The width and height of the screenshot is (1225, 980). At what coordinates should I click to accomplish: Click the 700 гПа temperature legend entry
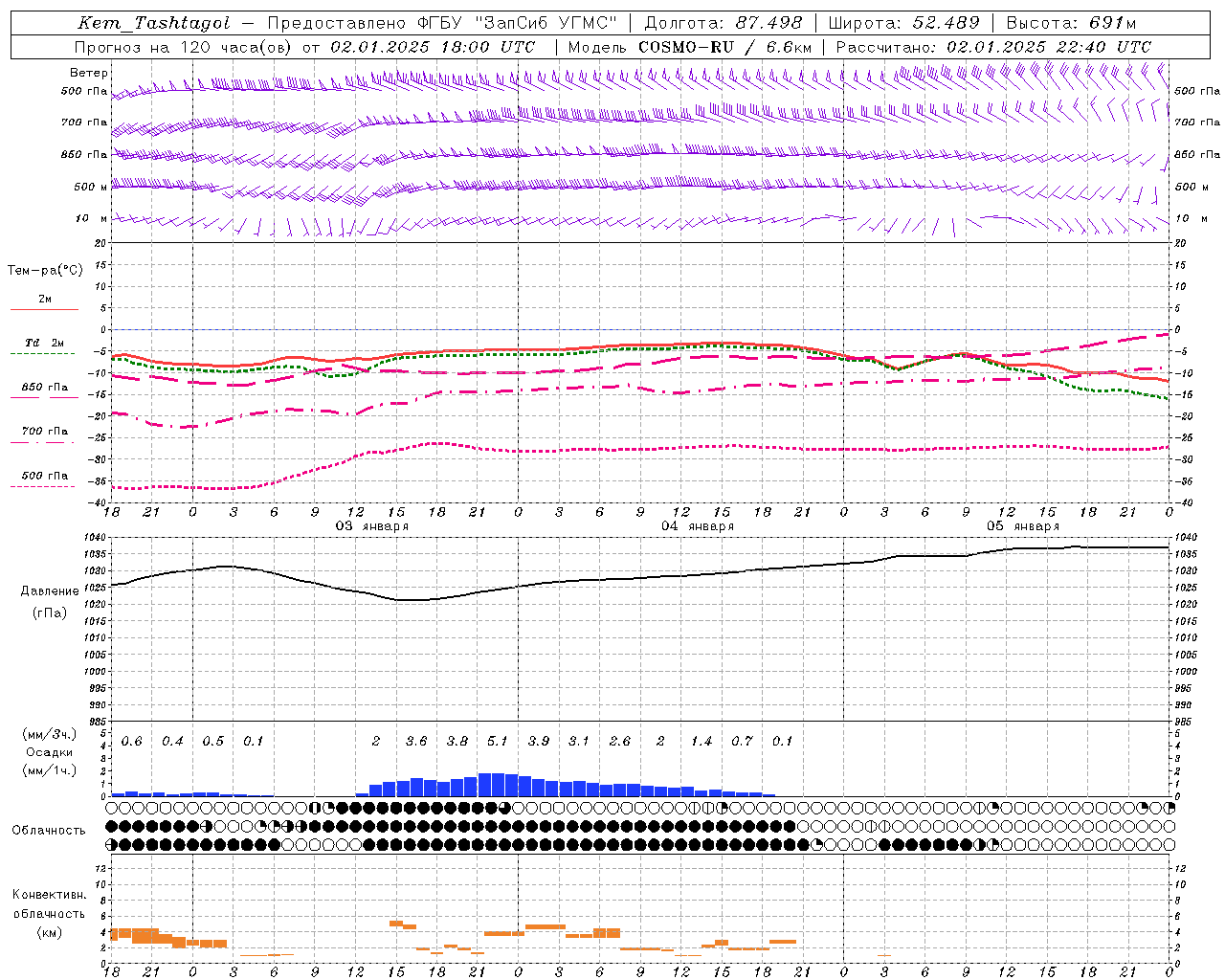coord(44,431)
